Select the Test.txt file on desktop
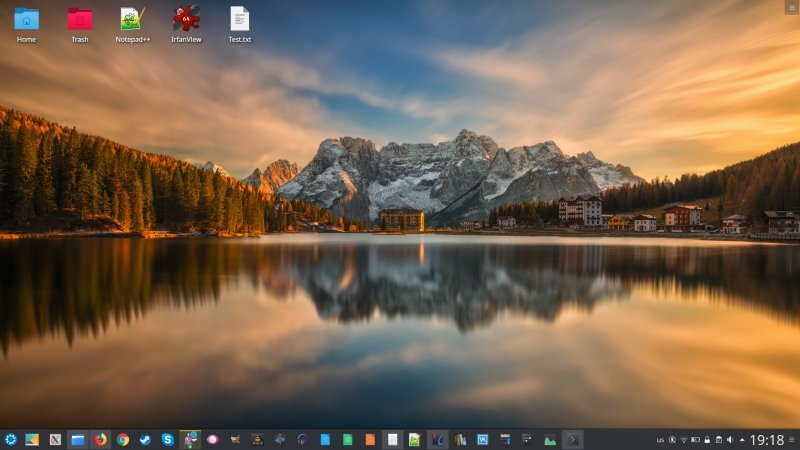This screenshot has height=450, width=800. pyautogui.click(x=239, y=20)
